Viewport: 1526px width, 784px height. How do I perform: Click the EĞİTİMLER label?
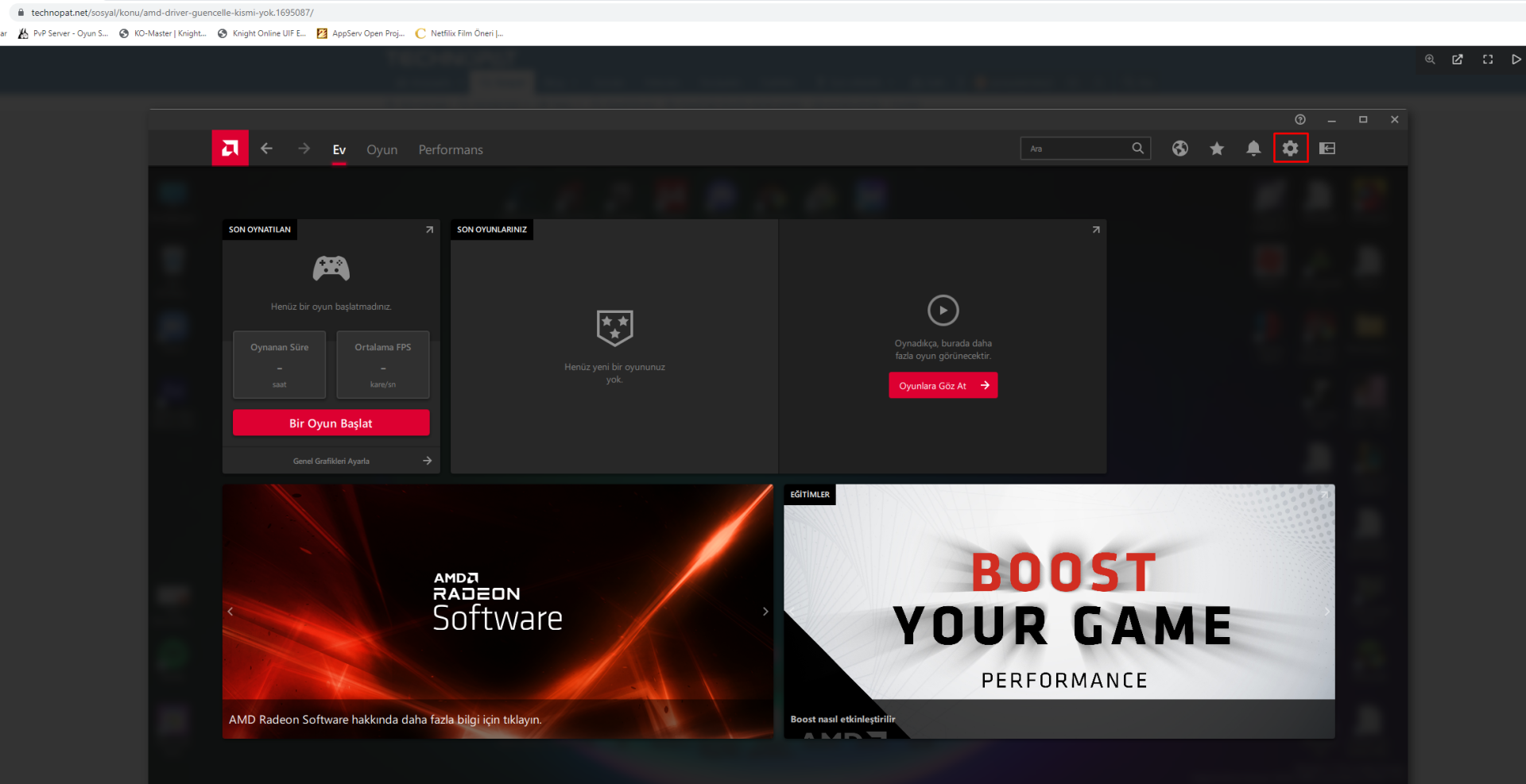[x=810, y=494]
